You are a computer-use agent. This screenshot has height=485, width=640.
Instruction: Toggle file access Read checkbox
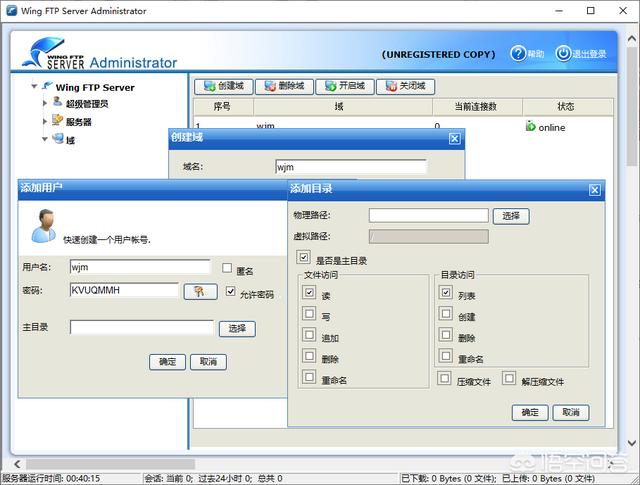point(309,292)
